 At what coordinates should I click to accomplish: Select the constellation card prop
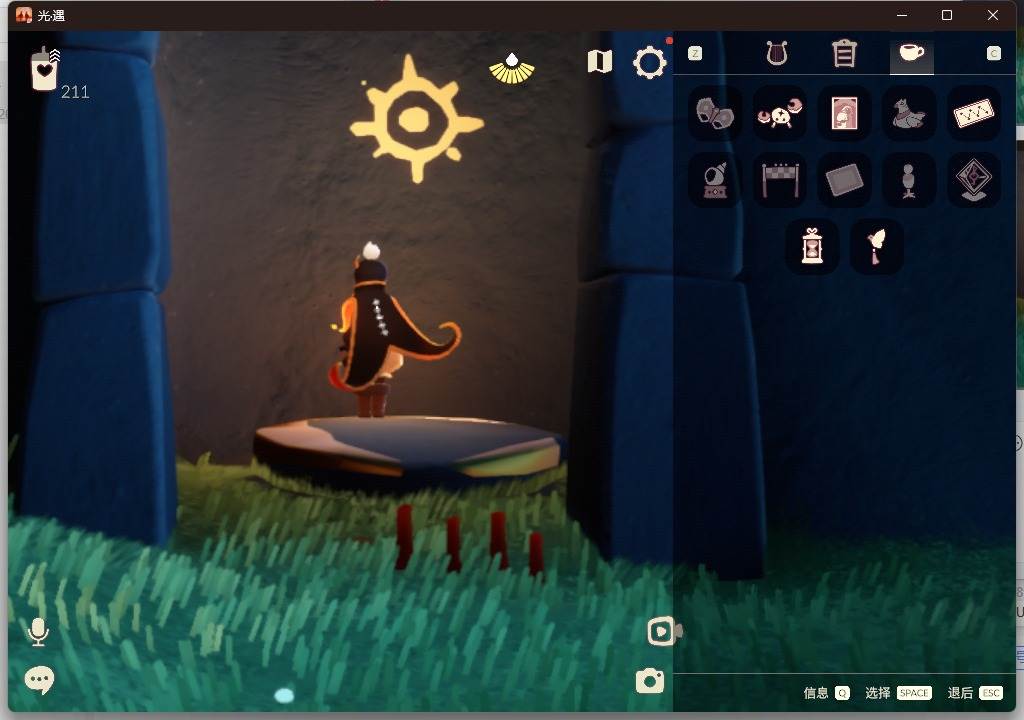coord(973,114)
